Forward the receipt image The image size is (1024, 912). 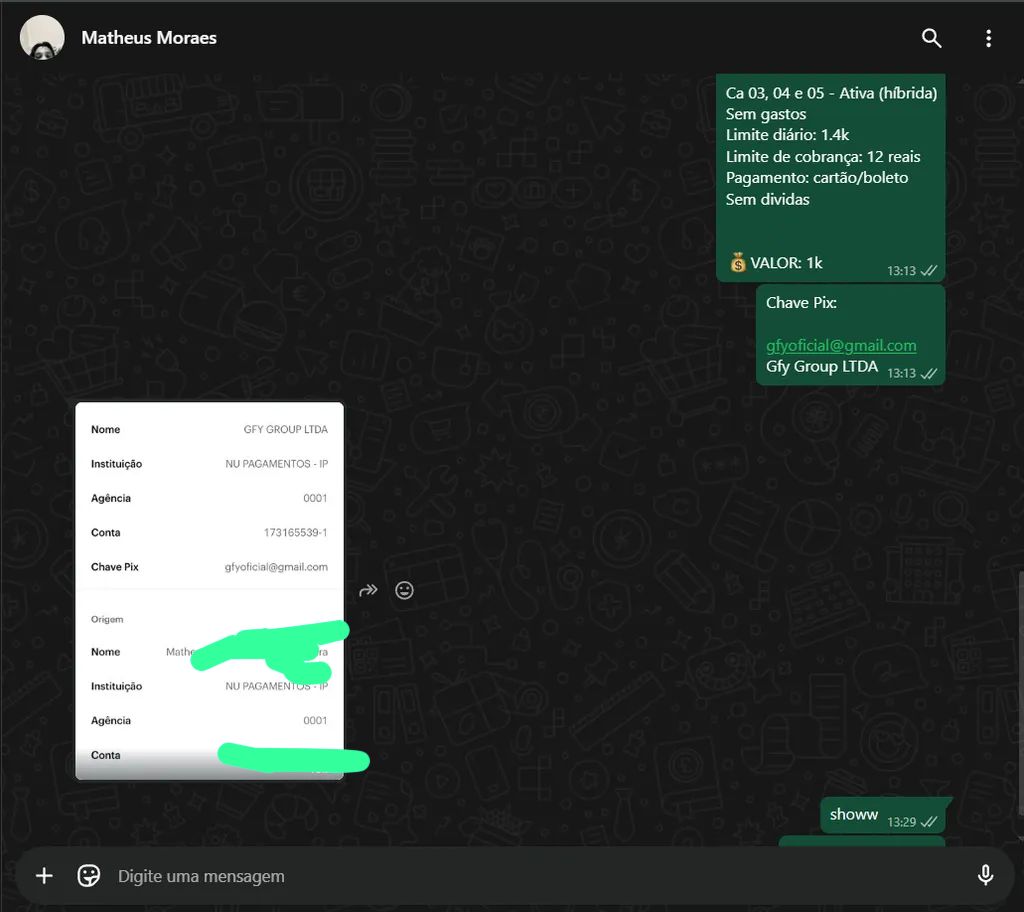pyautogui.click(x=368, y=590)
